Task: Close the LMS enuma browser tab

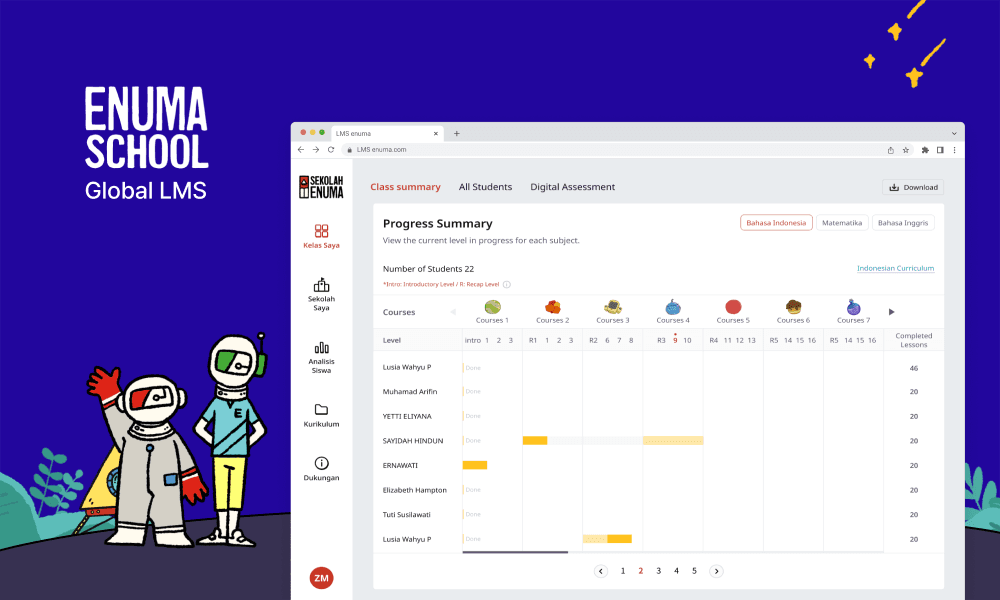Action: [x=436, y=133]
